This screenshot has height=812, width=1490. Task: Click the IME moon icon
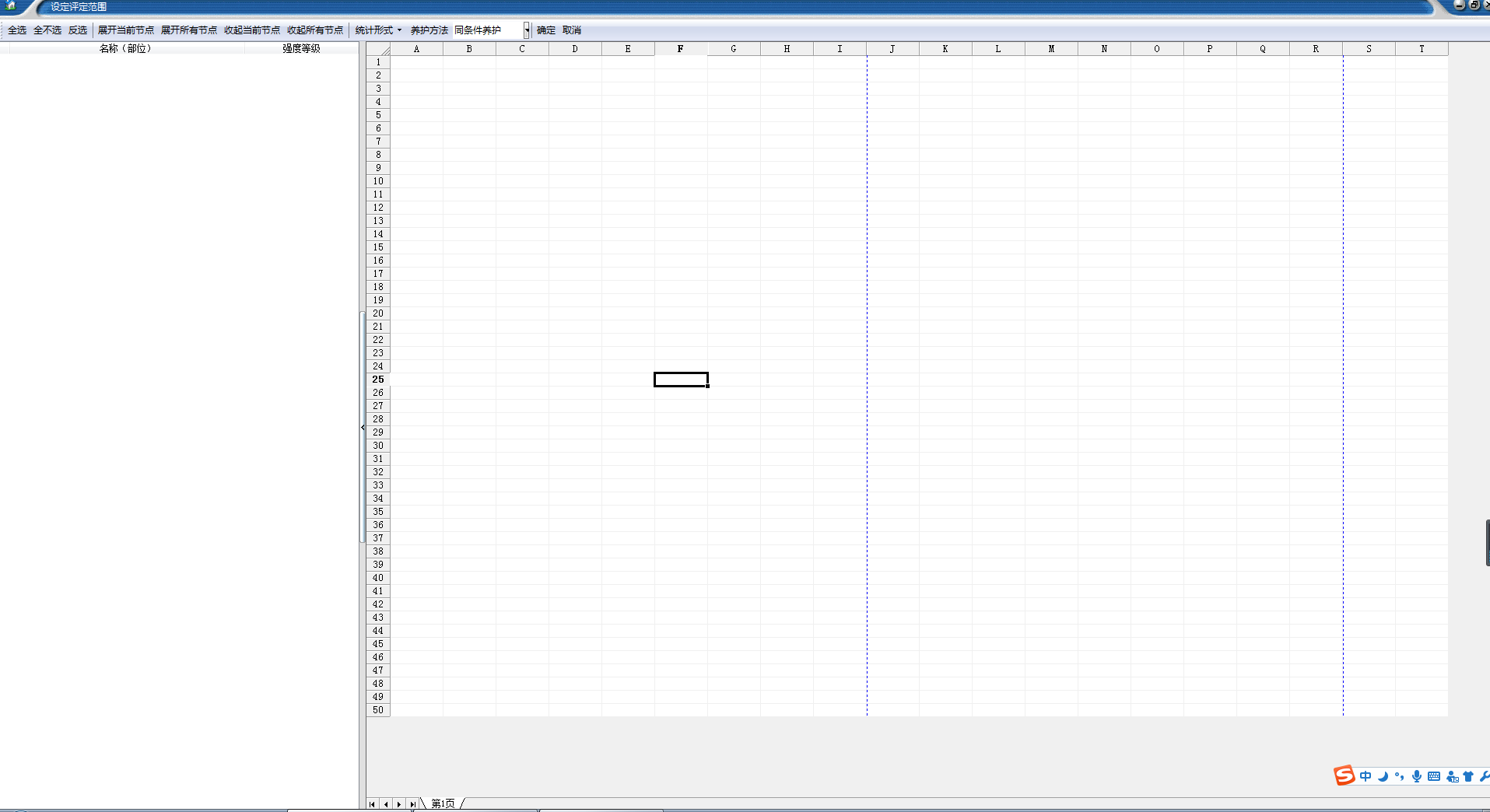pos(1383,776)
